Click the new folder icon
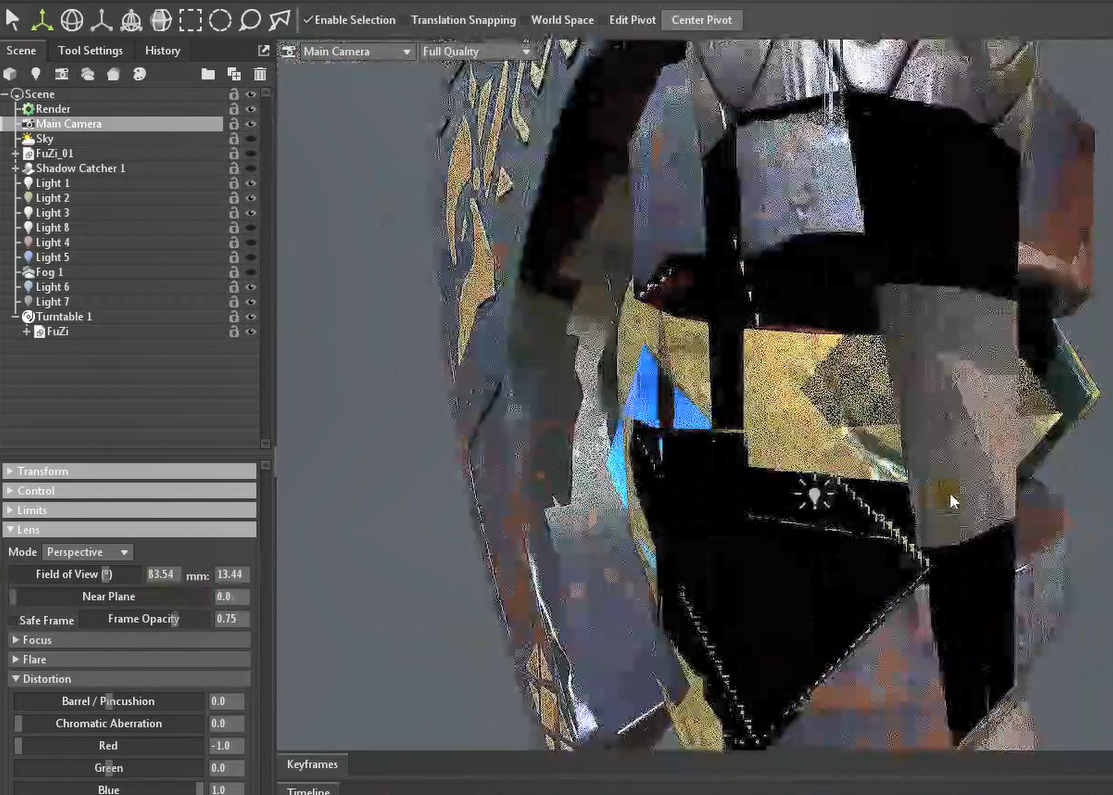The height and width of the screenshot is (795, 1113). tap(208, 74)
